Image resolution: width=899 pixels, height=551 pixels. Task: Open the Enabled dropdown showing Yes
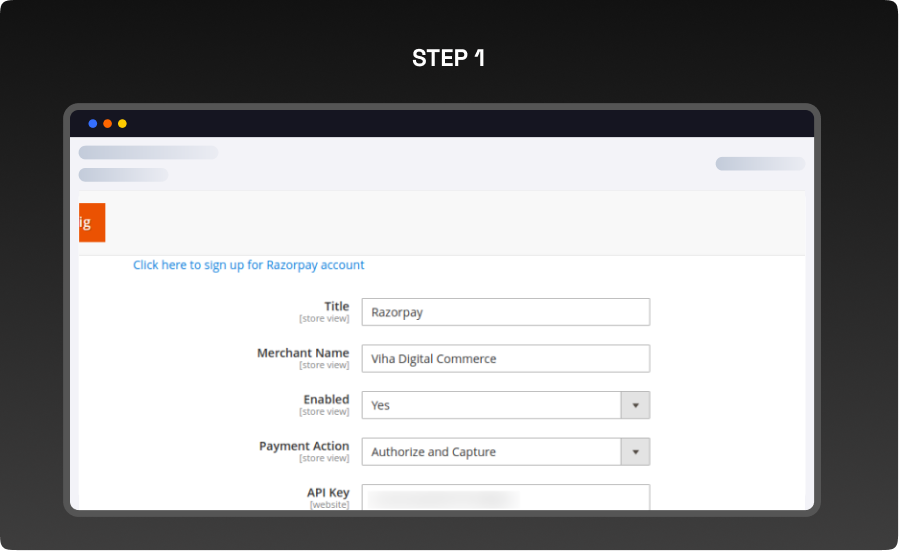pyautogui.click(x=491, y=405)
